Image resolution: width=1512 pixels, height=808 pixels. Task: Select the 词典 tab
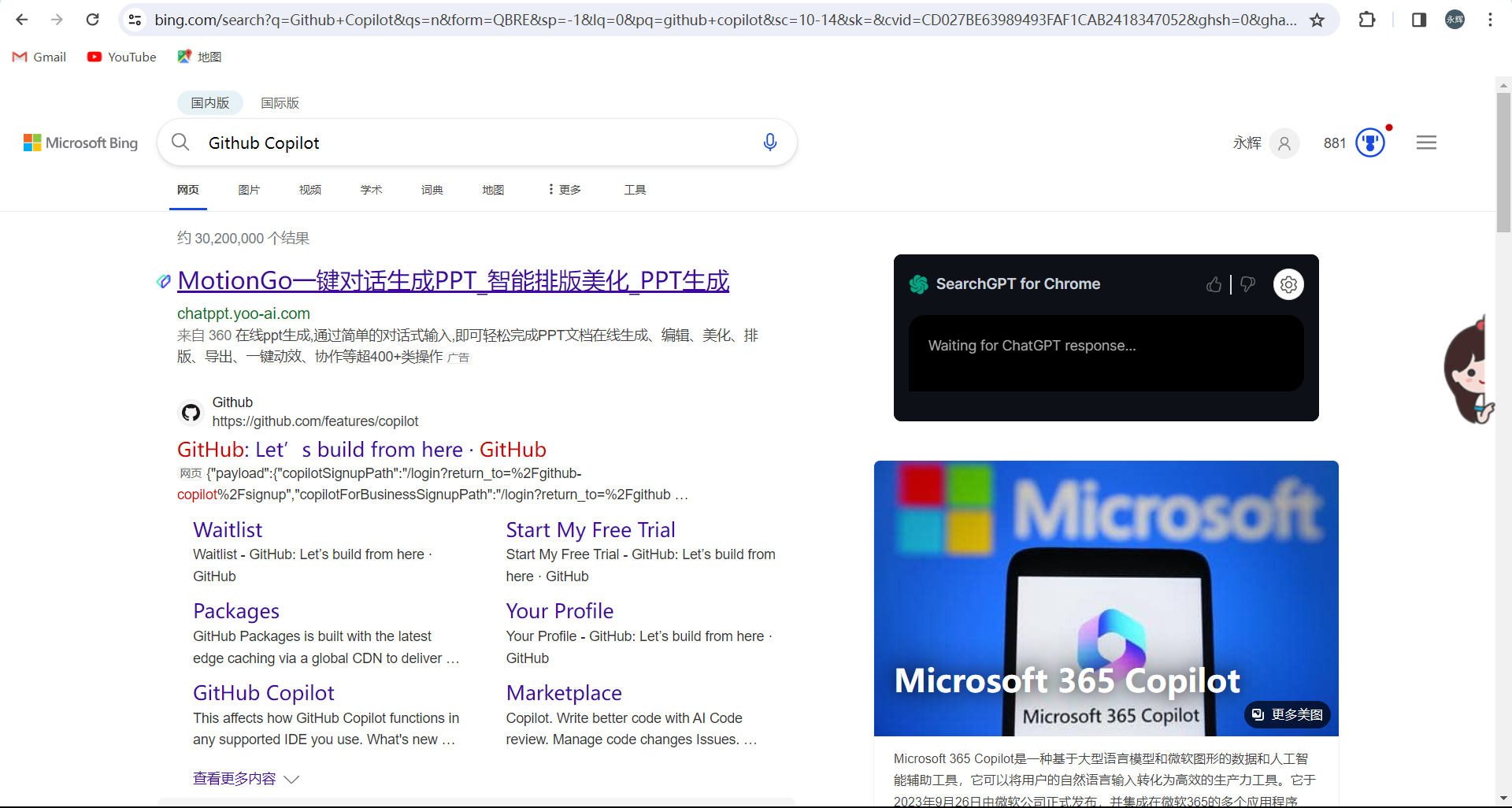(432, 190)
